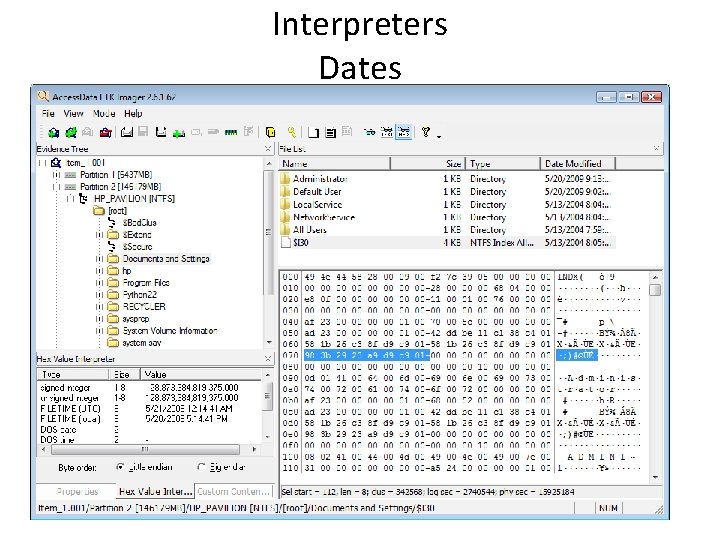Open the Mode menu

pos(104,113)
